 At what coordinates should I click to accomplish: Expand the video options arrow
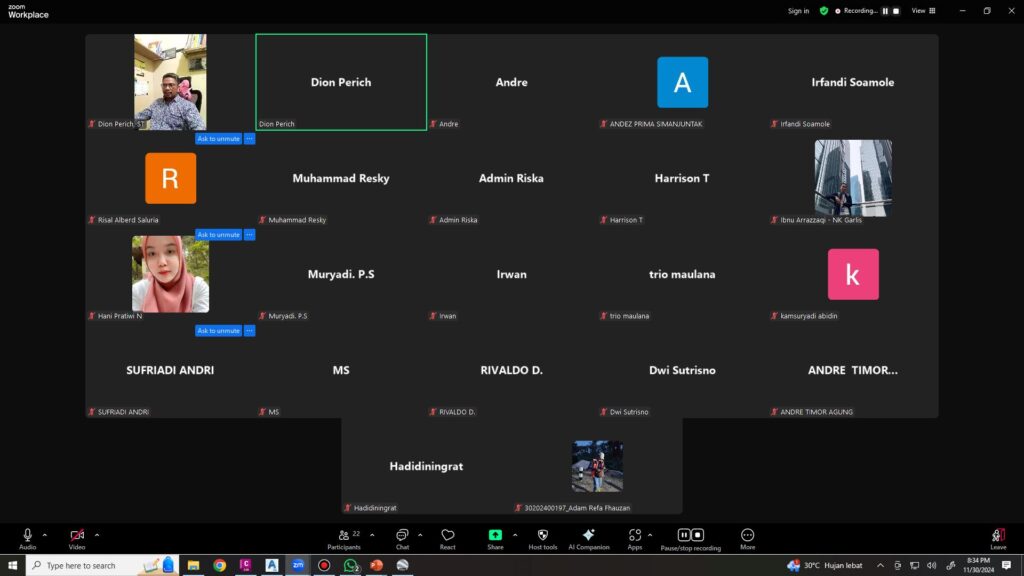96,535
